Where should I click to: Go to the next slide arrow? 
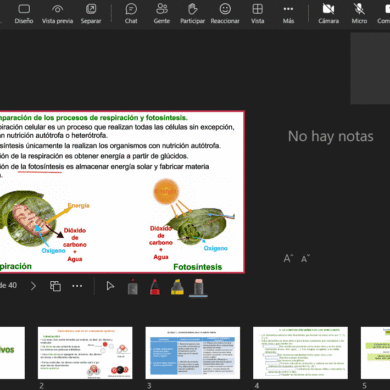coord(33,286)
